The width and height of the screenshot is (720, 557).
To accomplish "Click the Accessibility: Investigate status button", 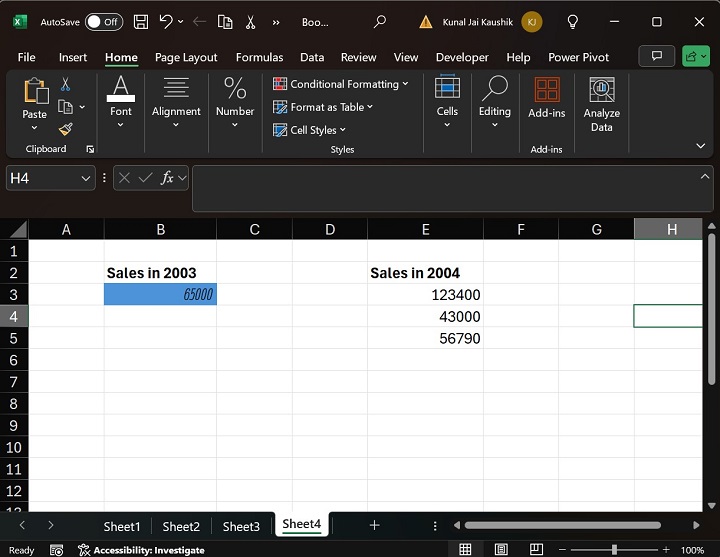I will [x=142, y=550].
